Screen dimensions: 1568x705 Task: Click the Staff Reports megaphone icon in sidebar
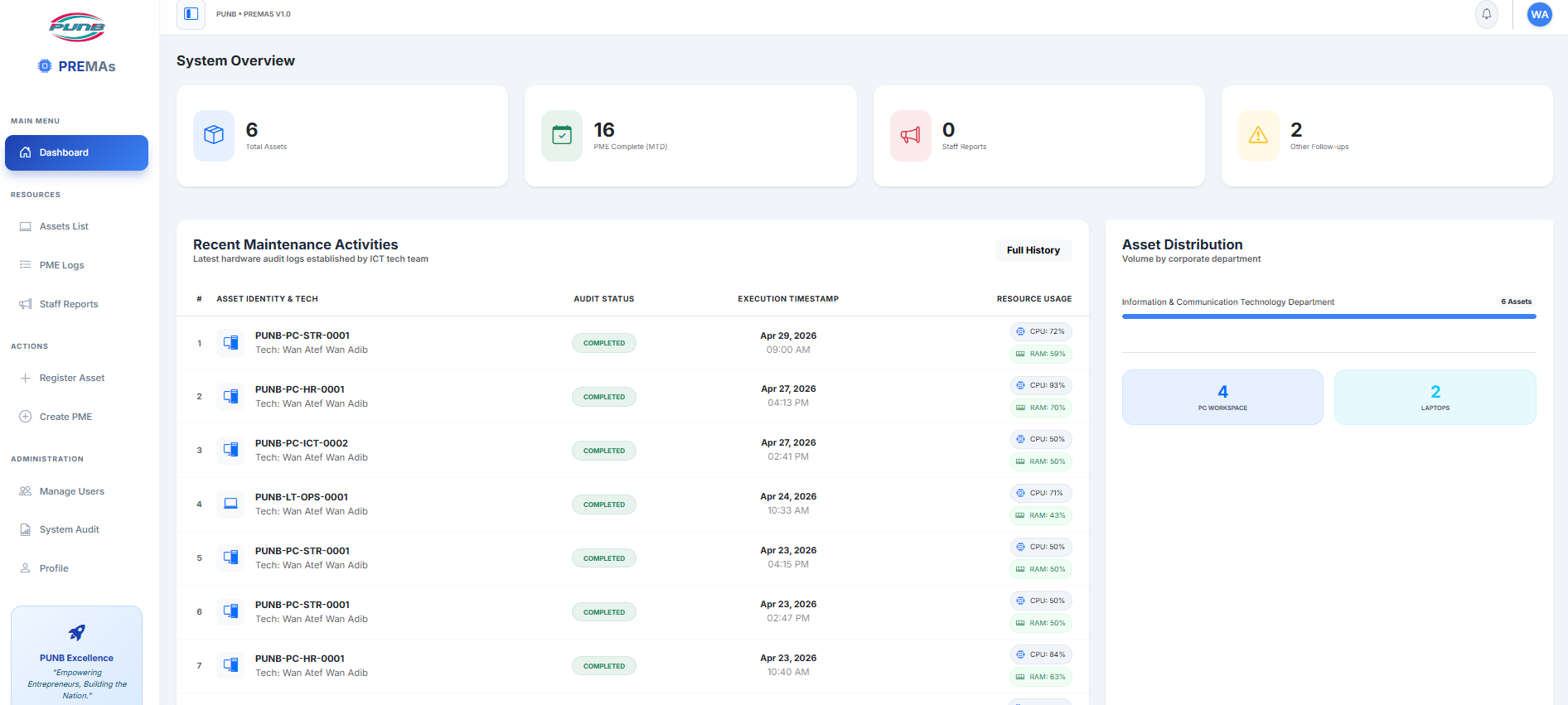26,304
